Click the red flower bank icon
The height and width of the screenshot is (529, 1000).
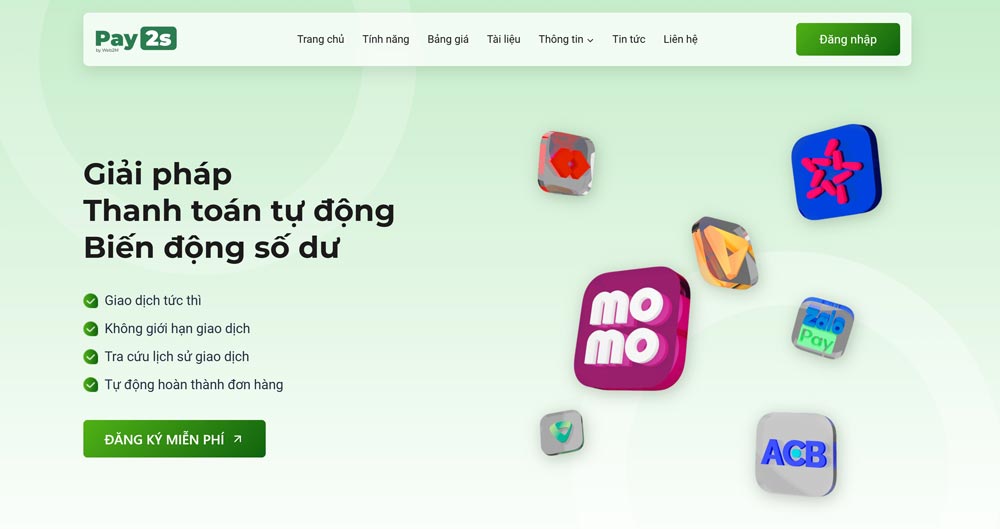pyautogui.click(x=566, y=163)
